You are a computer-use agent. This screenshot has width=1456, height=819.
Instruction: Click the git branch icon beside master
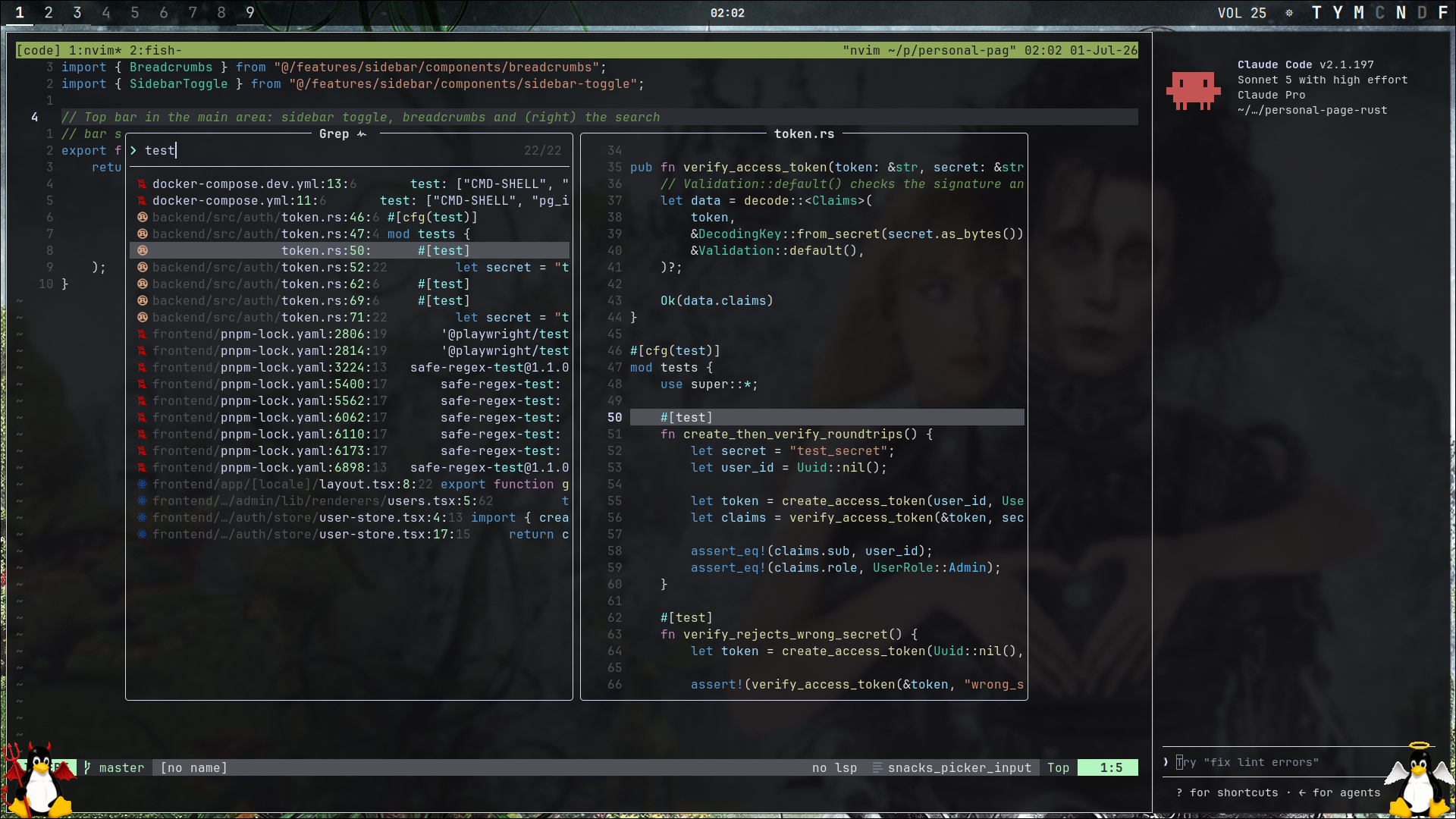click(x=87, y=768)
